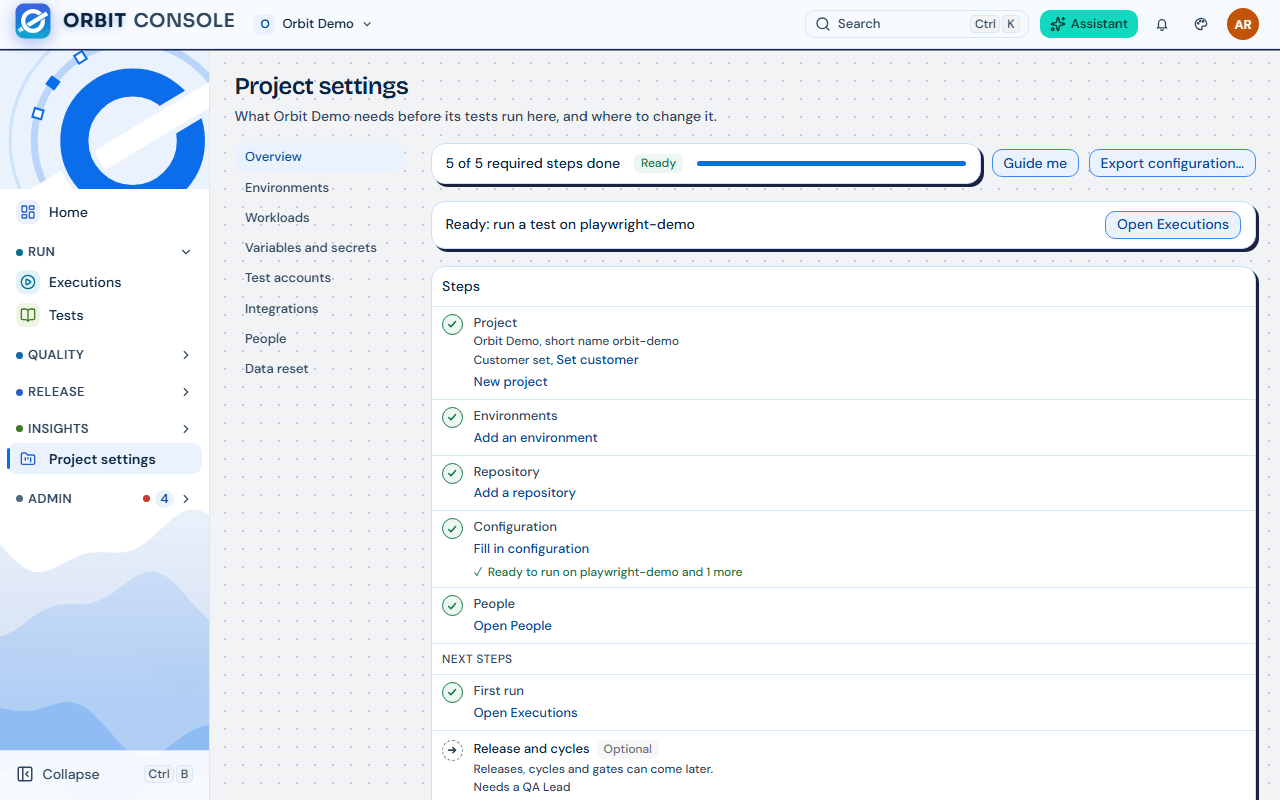Click the Tests book icon
Viewport: 1280px width, 800px height.
tap(28, 315)
